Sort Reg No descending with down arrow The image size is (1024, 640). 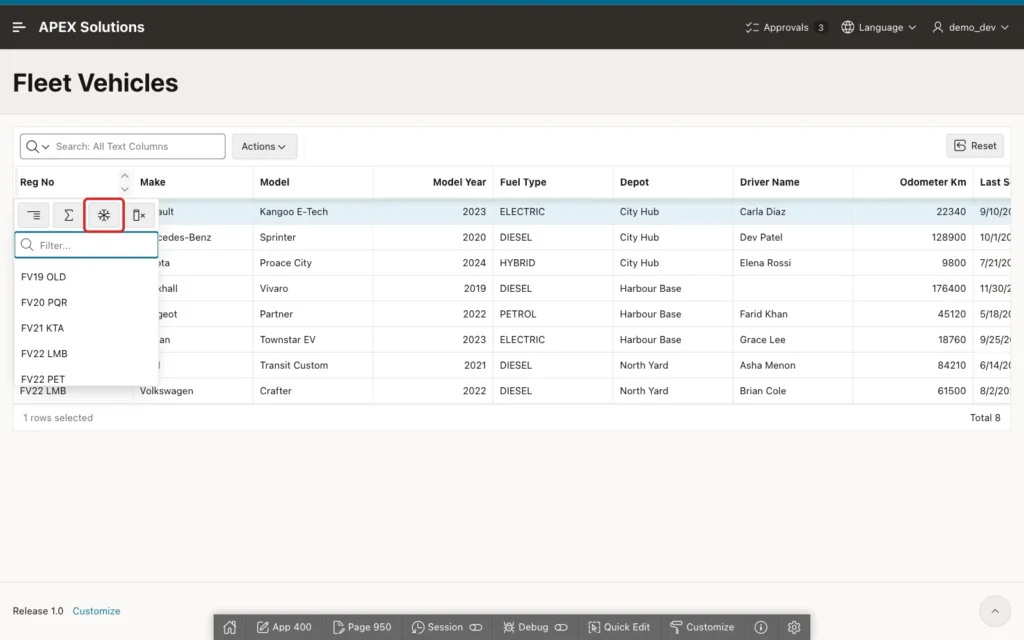(x=125, y=189)
